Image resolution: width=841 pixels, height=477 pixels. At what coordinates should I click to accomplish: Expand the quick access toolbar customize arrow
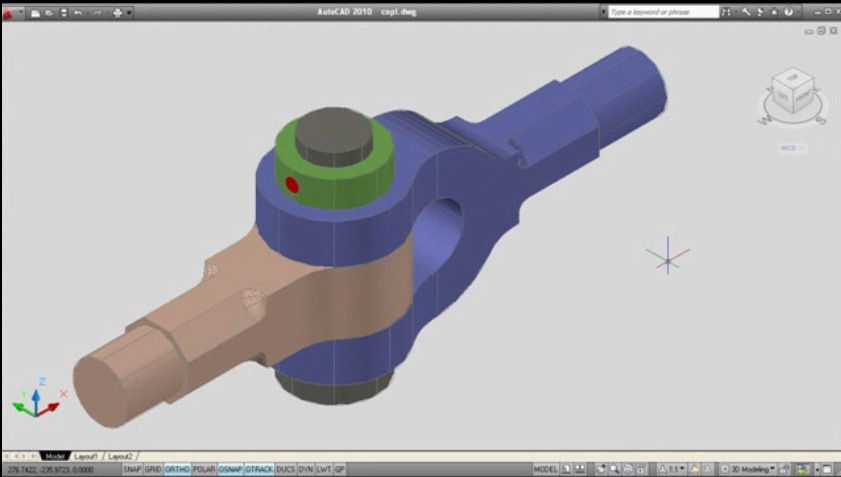coord(130,13)
